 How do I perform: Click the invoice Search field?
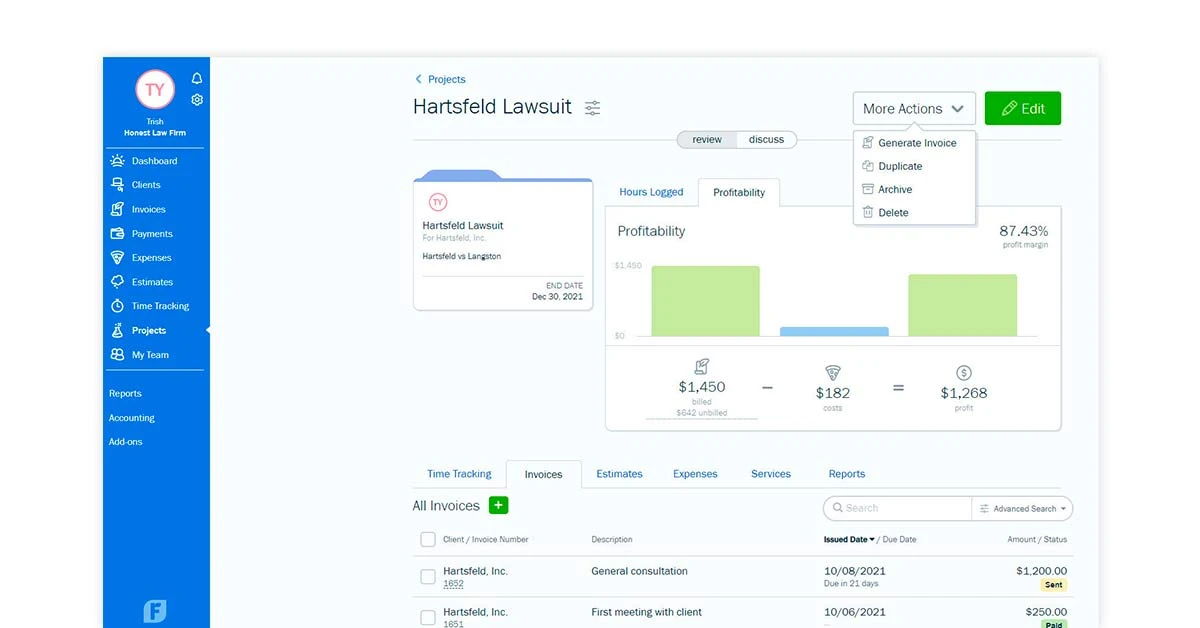tap(895, 508)
